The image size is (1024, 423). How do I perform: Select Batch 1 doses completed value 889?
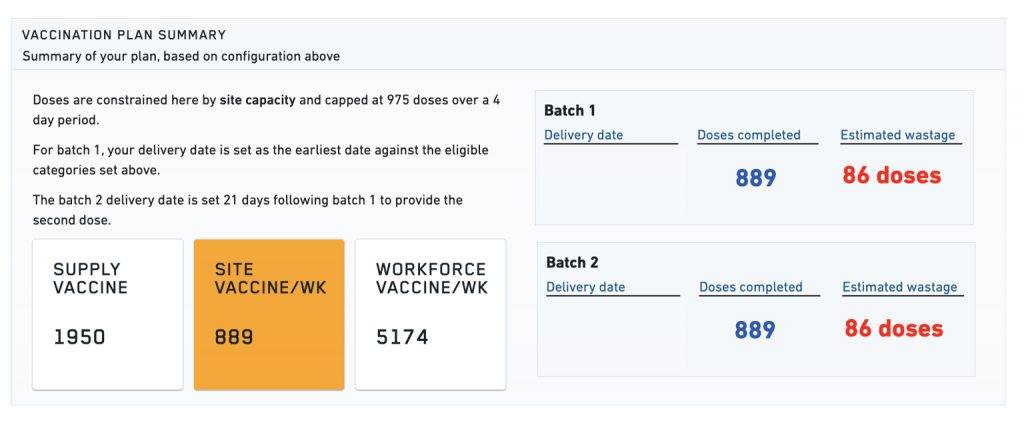click(756, 178)
